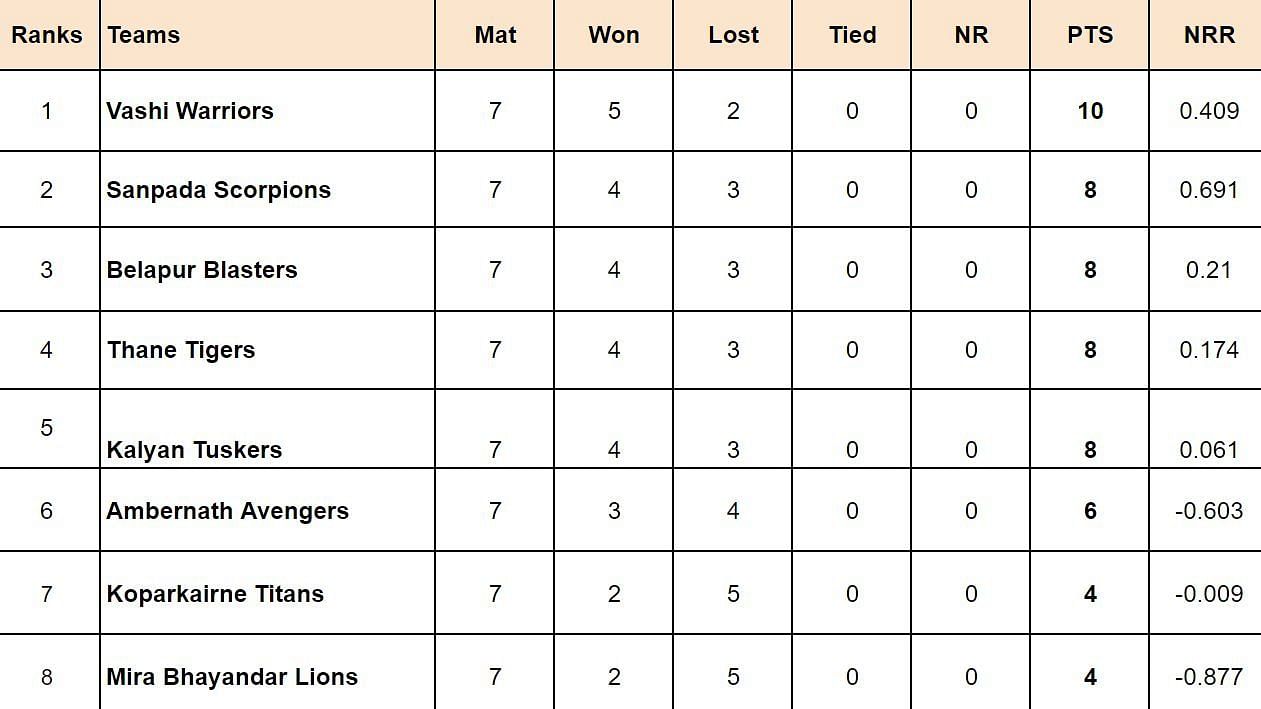Click Vashi Warriors' points value 10
This screenshot has width=1261, height=709.
click(1090, 111)
